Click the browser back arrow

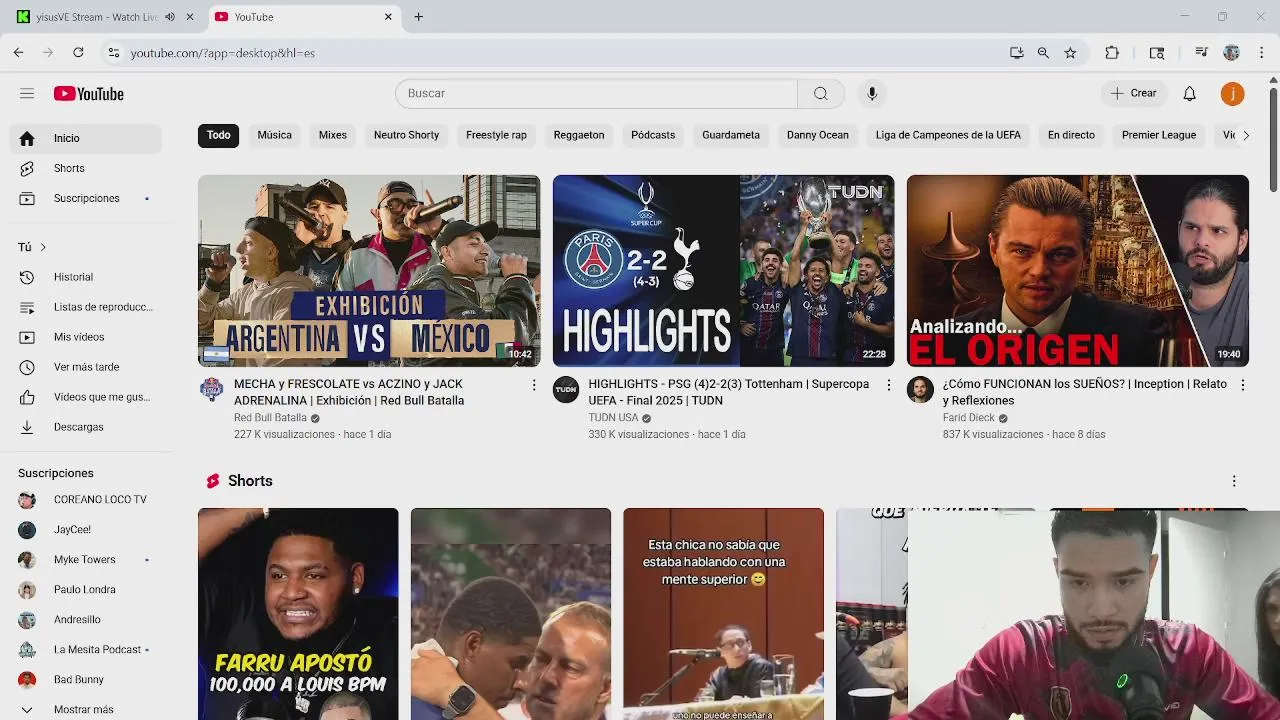[x=19, y=52]
